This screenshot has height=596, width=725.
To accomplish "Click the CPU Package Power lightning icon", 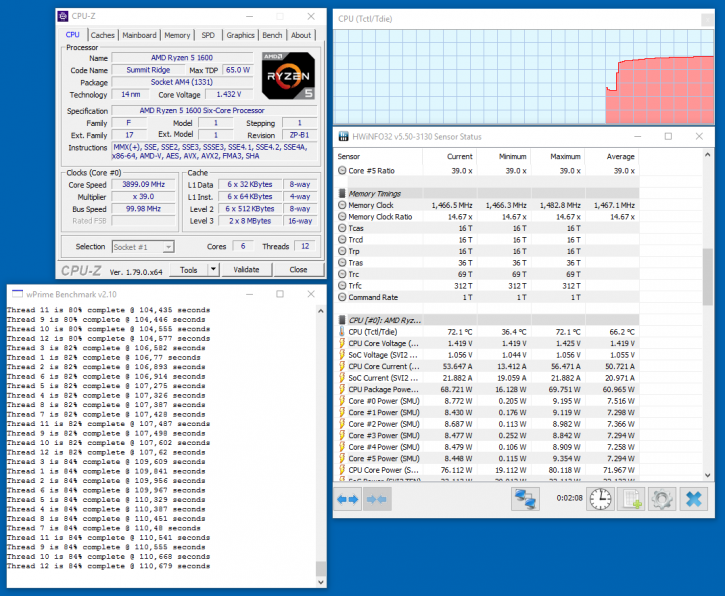I will (x=342, y=389).
